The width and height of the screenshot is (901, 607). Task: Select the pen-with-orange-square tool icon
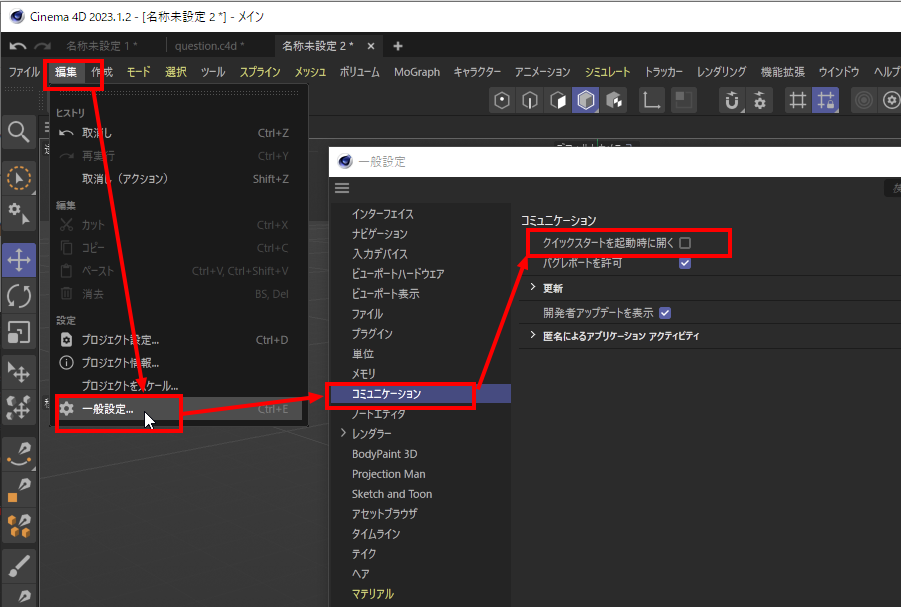[18, 490]
